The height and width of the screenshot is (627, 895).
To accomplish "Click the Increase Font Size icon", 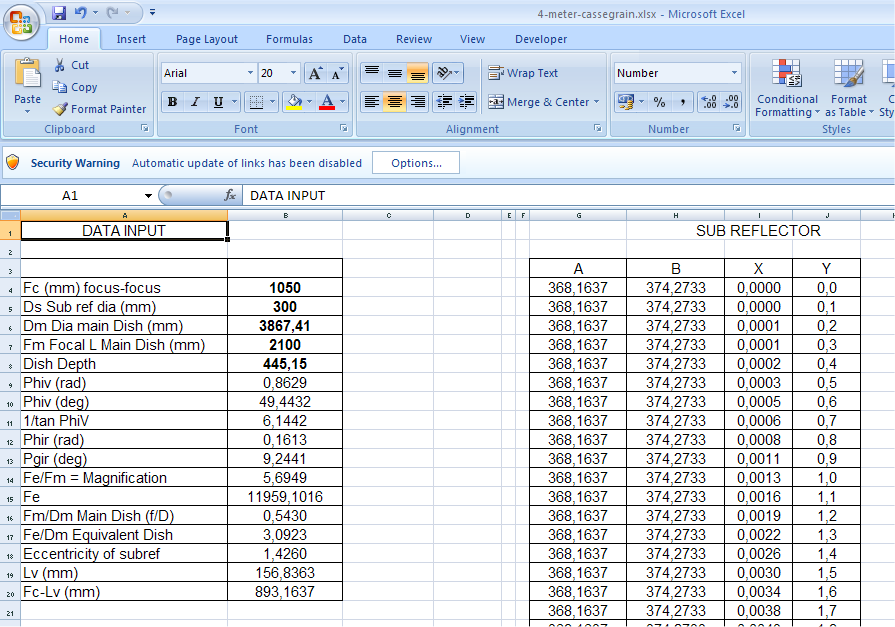I will pyautogui.click(x=315, y=73).
